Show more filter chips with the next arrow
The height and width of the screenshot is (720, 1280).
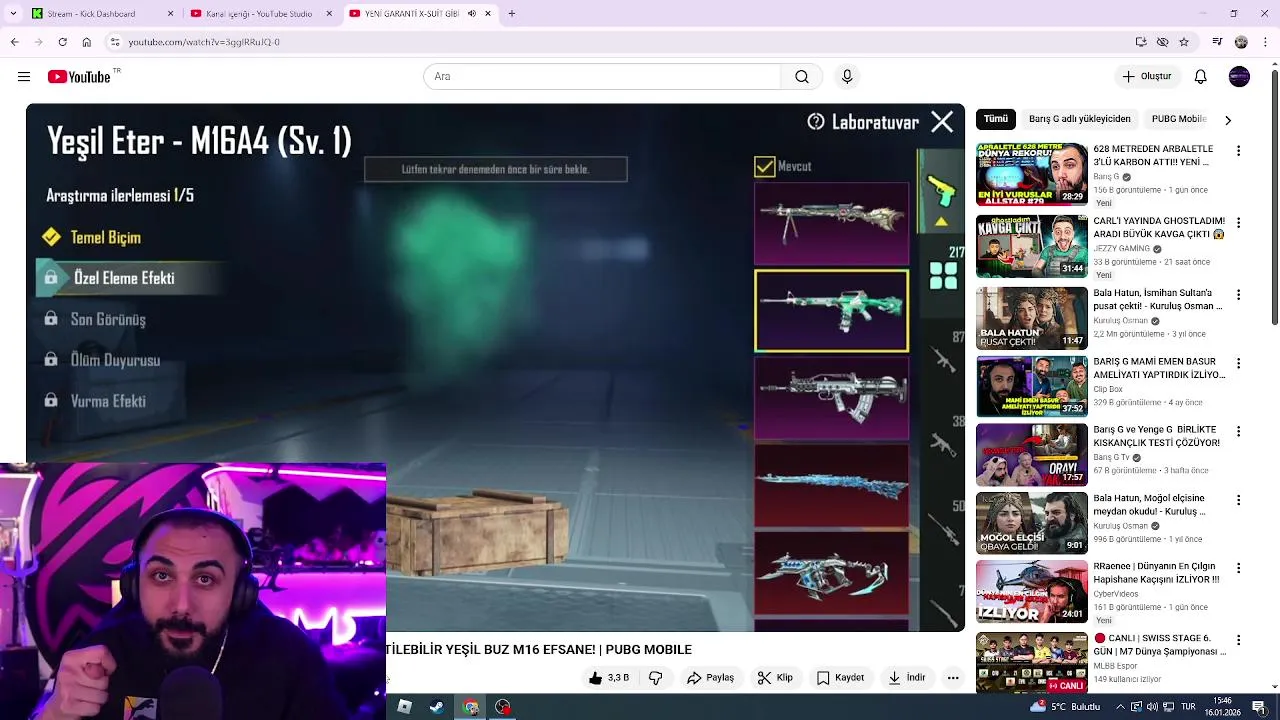click(x=1228, y=120)
